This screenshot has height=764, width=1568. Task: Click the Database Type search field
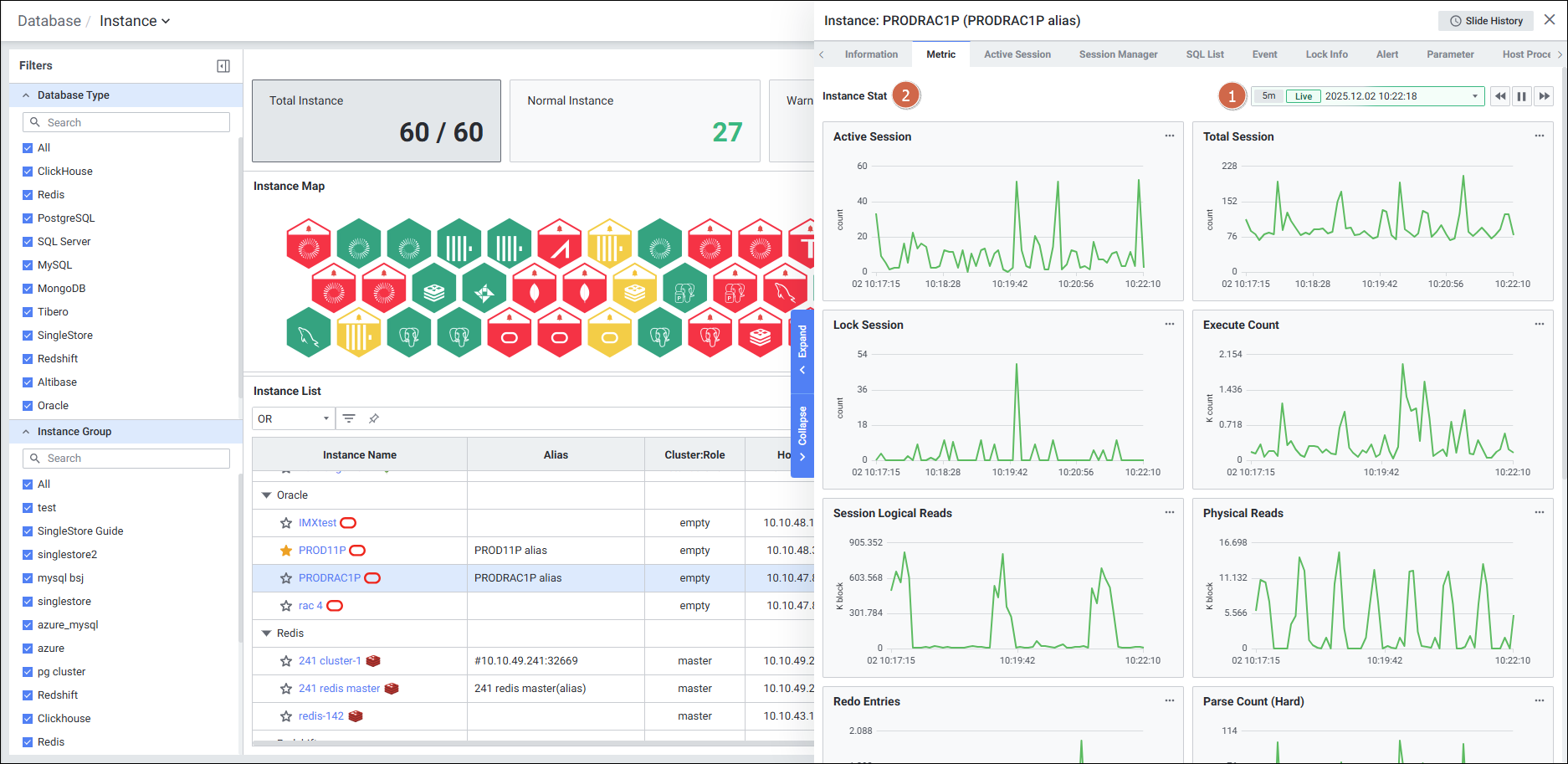[x=126, y=122]
